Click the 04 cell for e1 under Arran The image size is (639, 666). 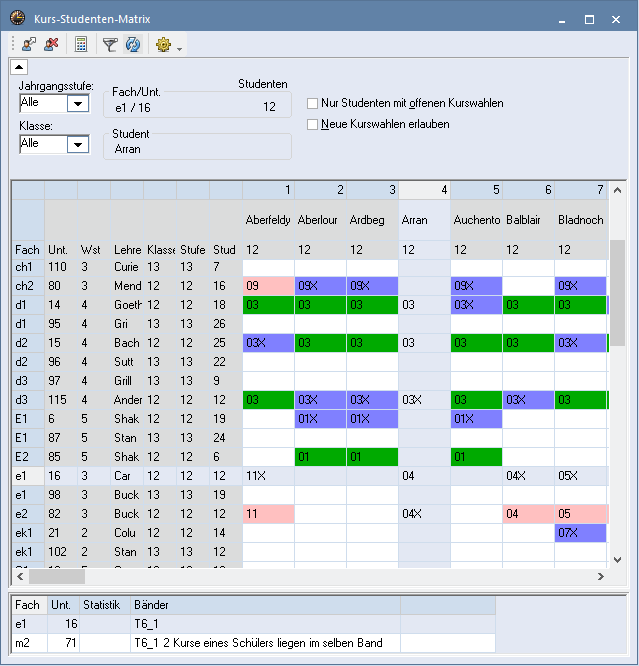click(424, 476)
